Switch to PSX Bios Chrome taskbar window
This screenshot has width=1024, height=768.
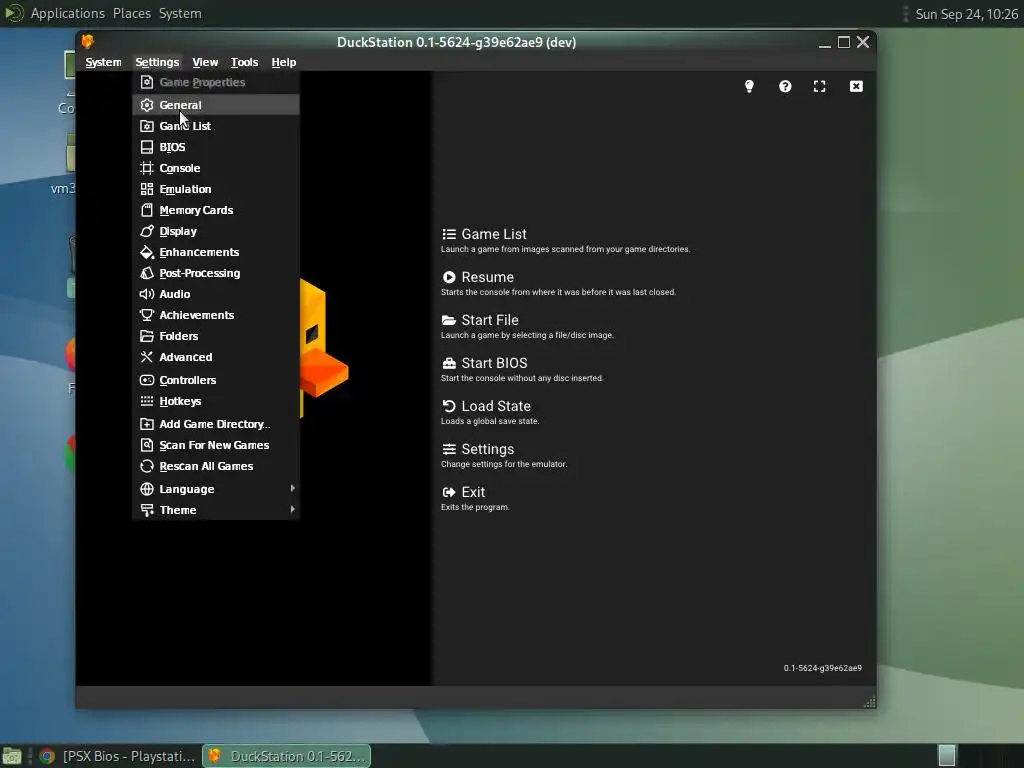click(x=118, y=756)
